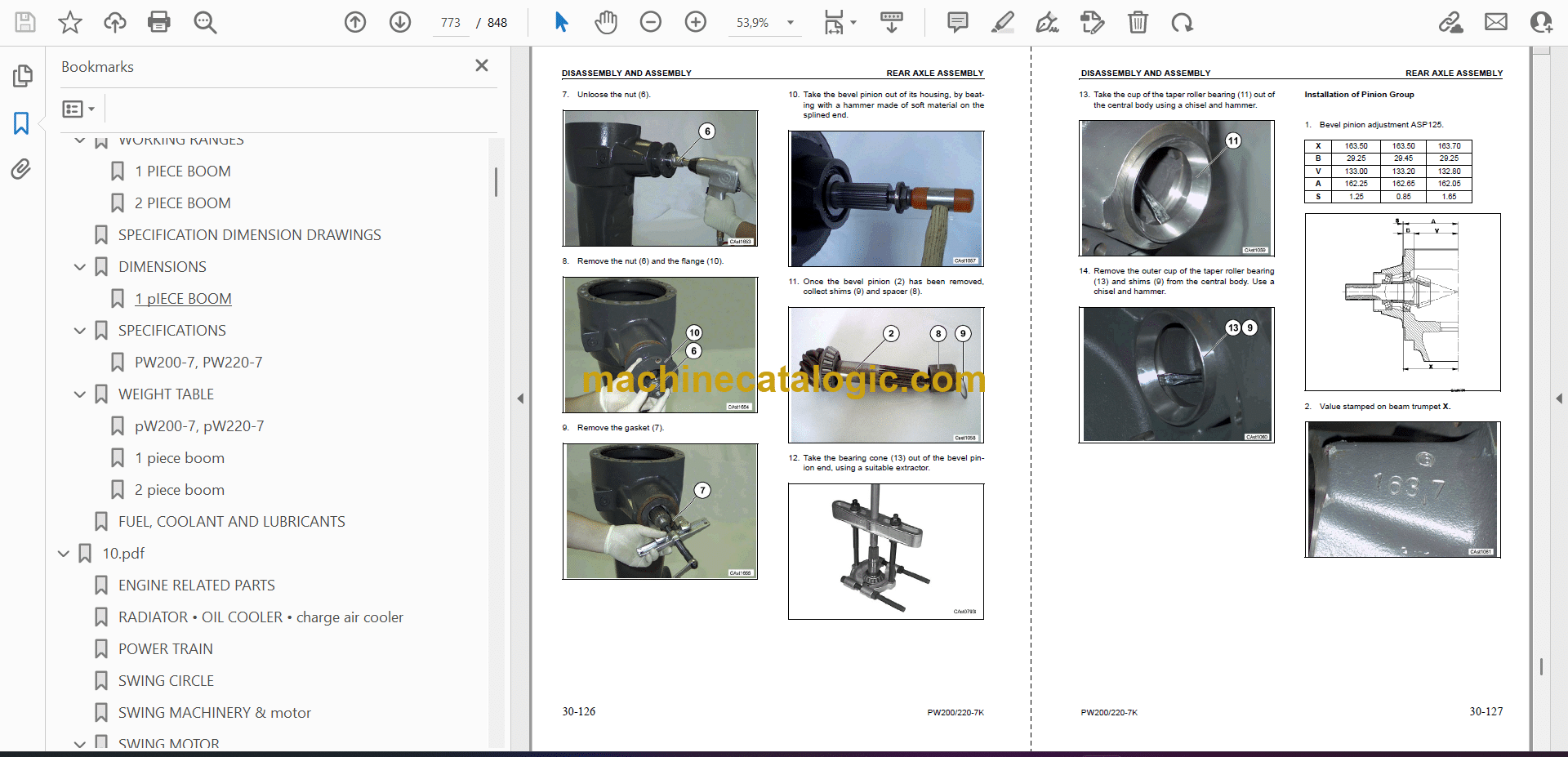The image size is (1568, 757).
Task: Add the document to starred favorites
Action: pos(70,22)
